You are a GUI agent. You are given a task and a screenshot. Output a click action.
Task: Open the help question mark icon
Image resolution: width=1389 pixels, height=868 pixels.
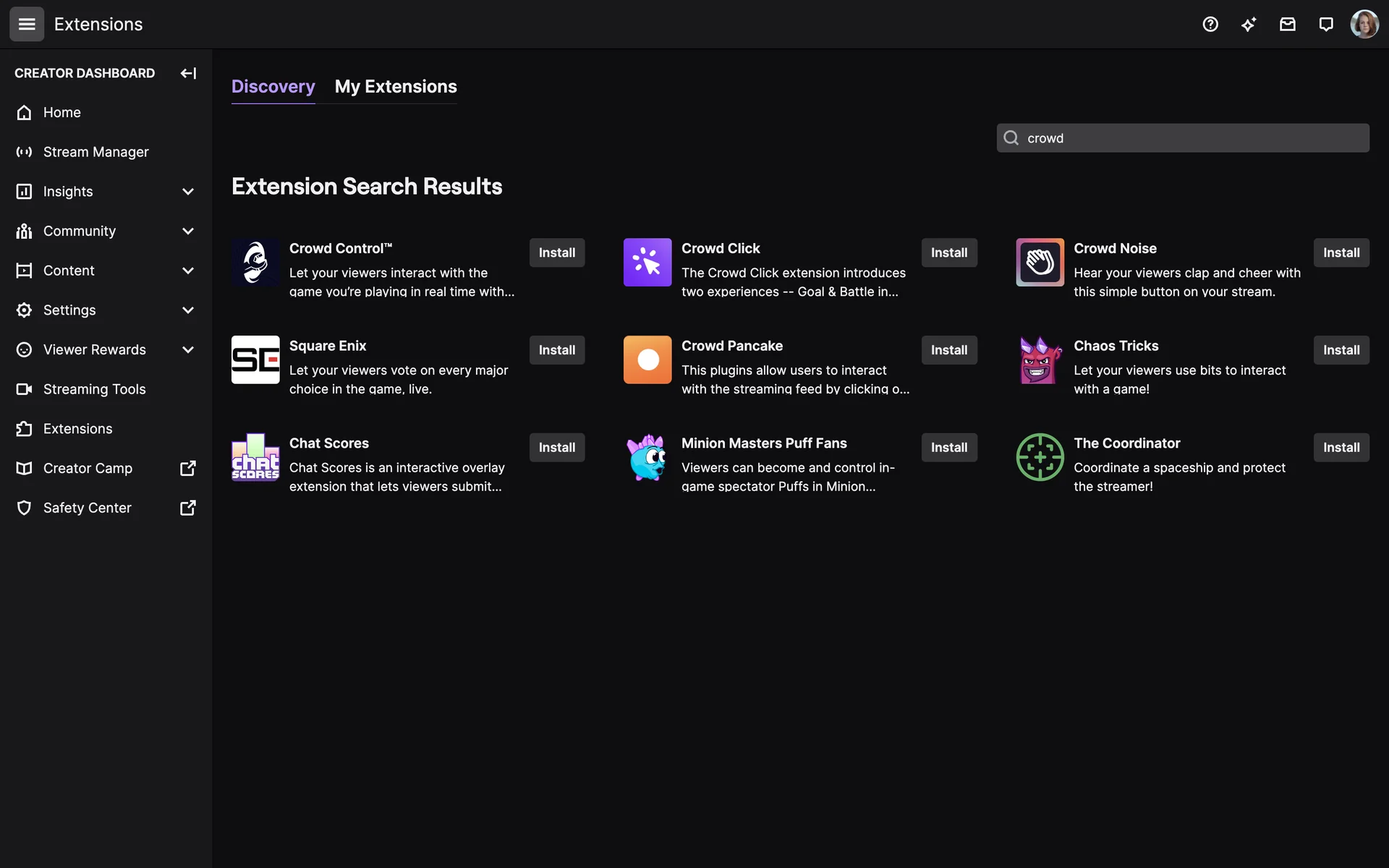click(1210, 24)
